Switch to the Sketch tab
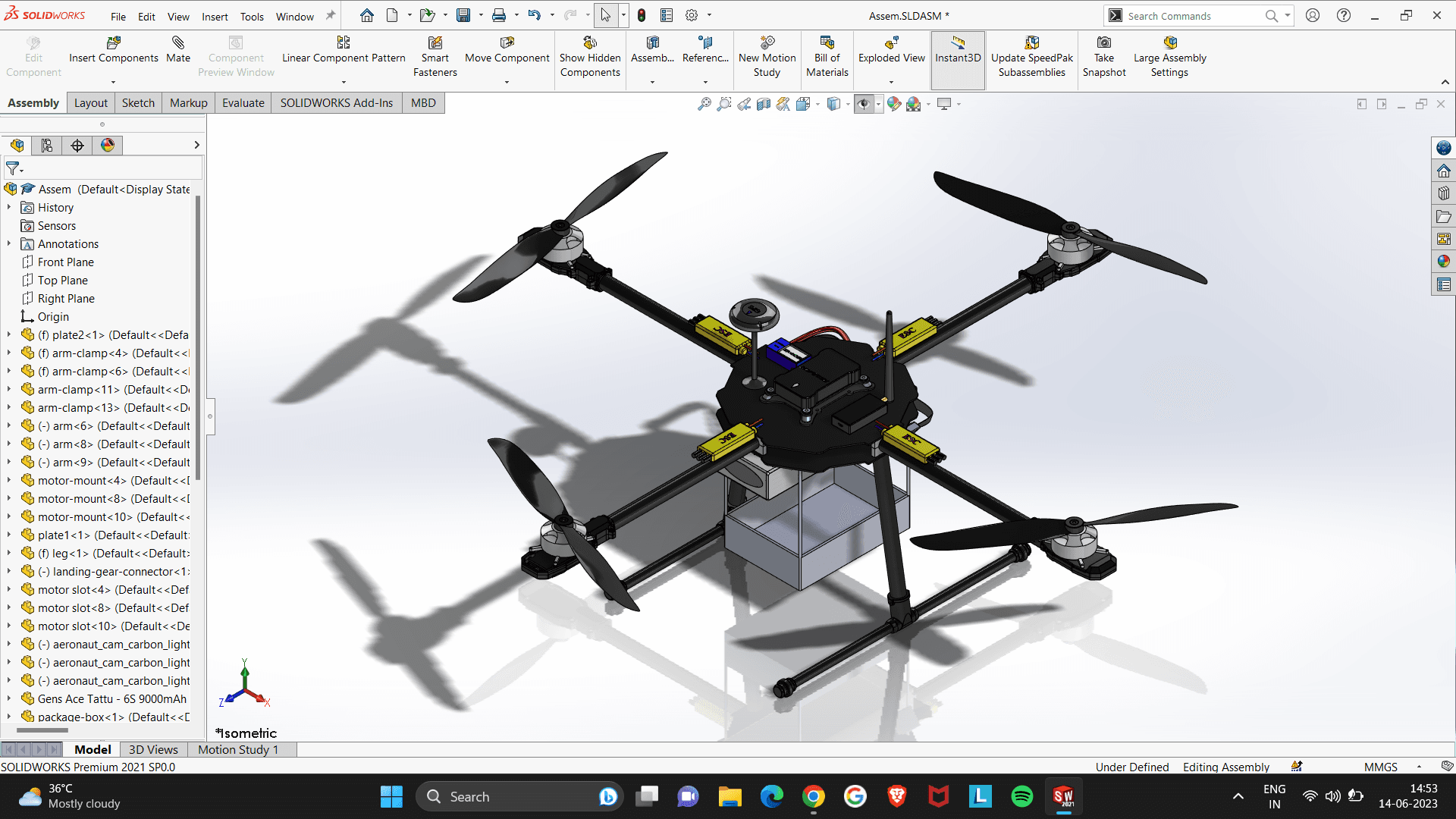This screenshot has height=819, width=1456. coord(138,103)
